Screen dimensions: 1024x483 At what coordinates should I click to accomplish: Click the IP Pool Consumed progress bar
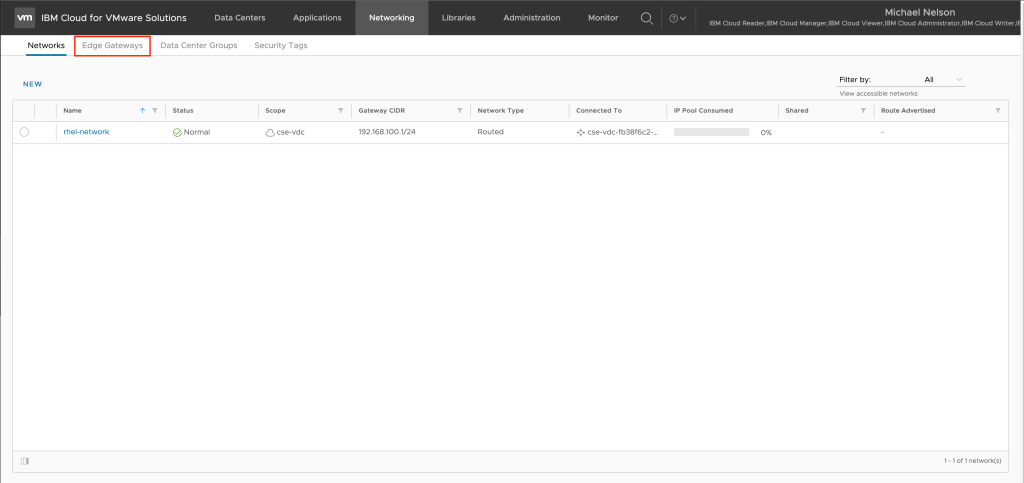711,132
